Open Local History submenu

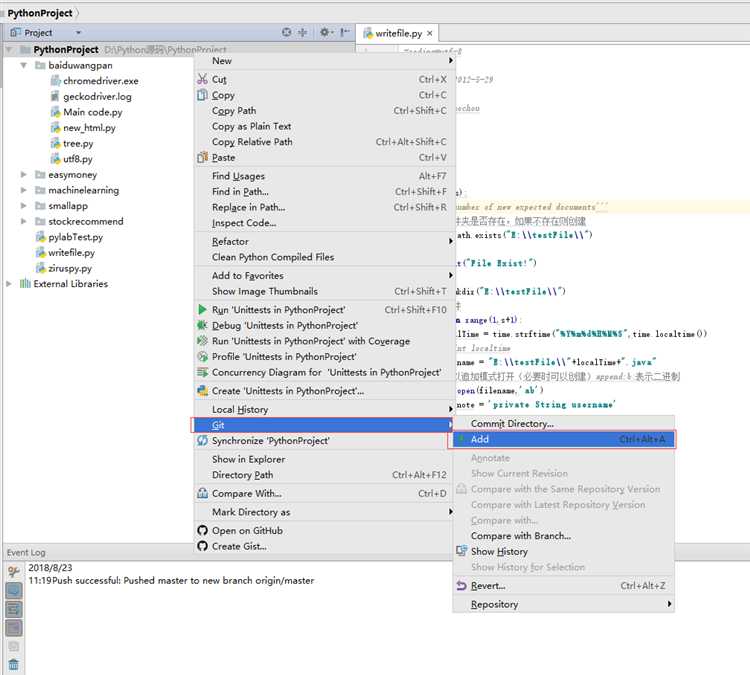(324, 409)
